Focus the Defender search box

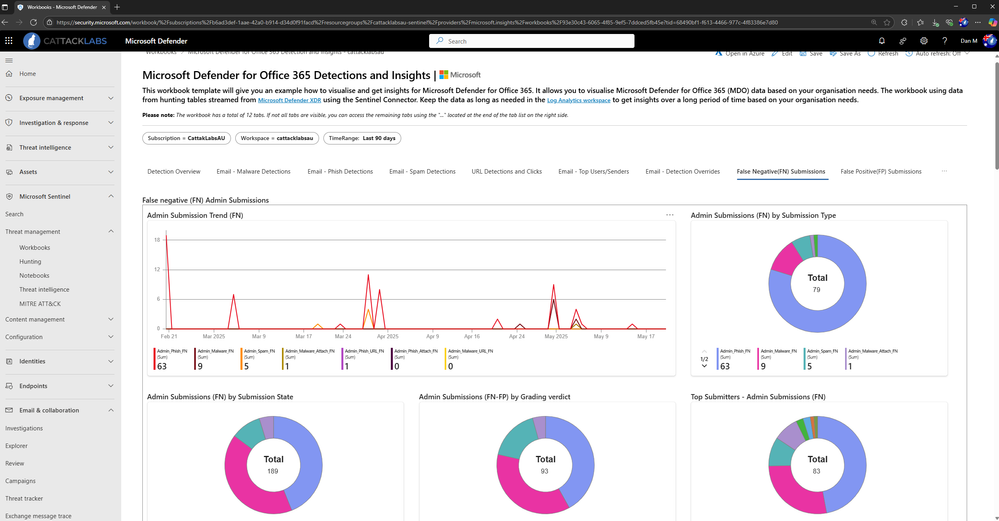(531, 41)
